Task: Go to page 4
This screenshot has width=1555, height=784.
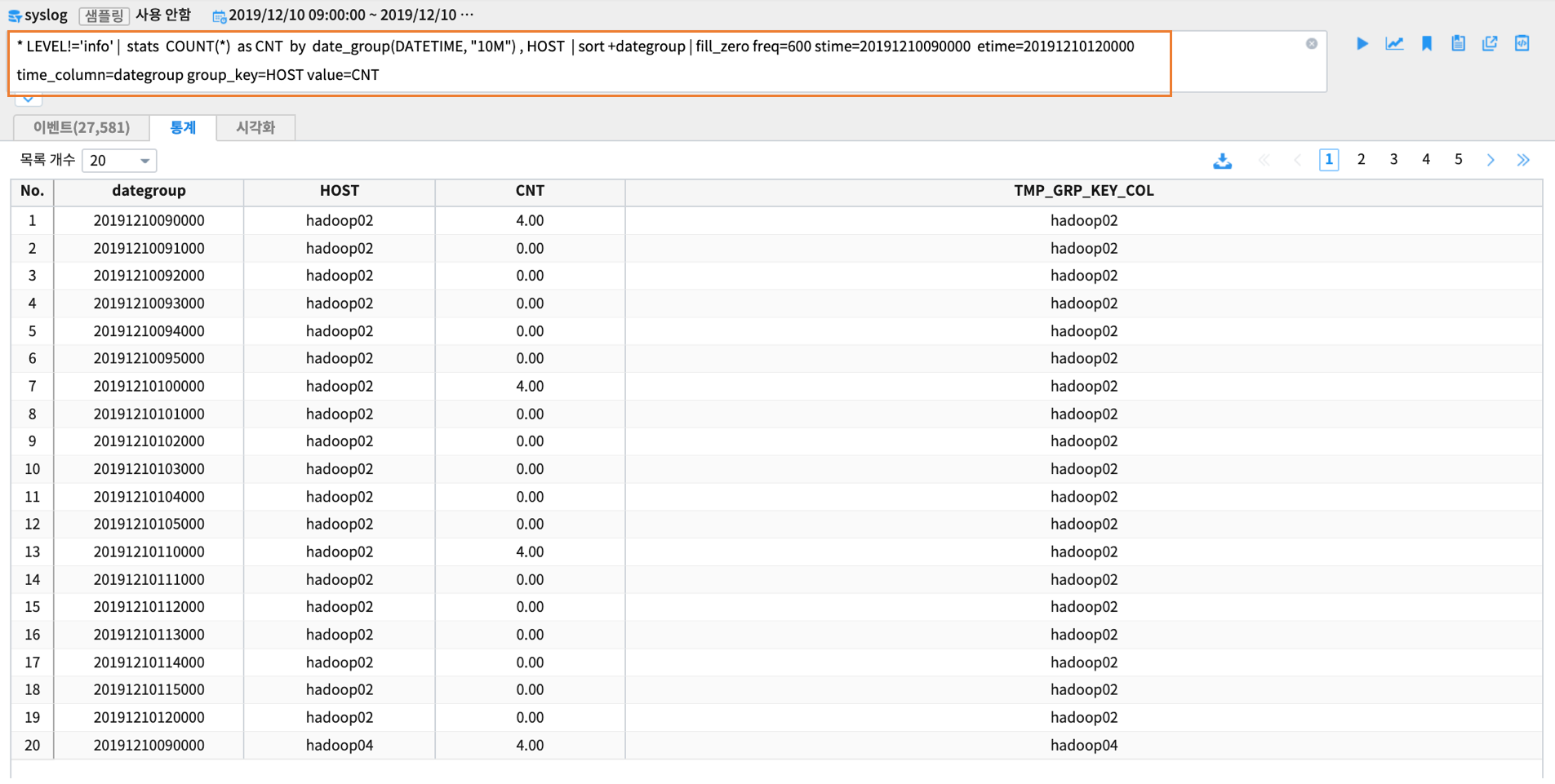Action: (1426, 160)
